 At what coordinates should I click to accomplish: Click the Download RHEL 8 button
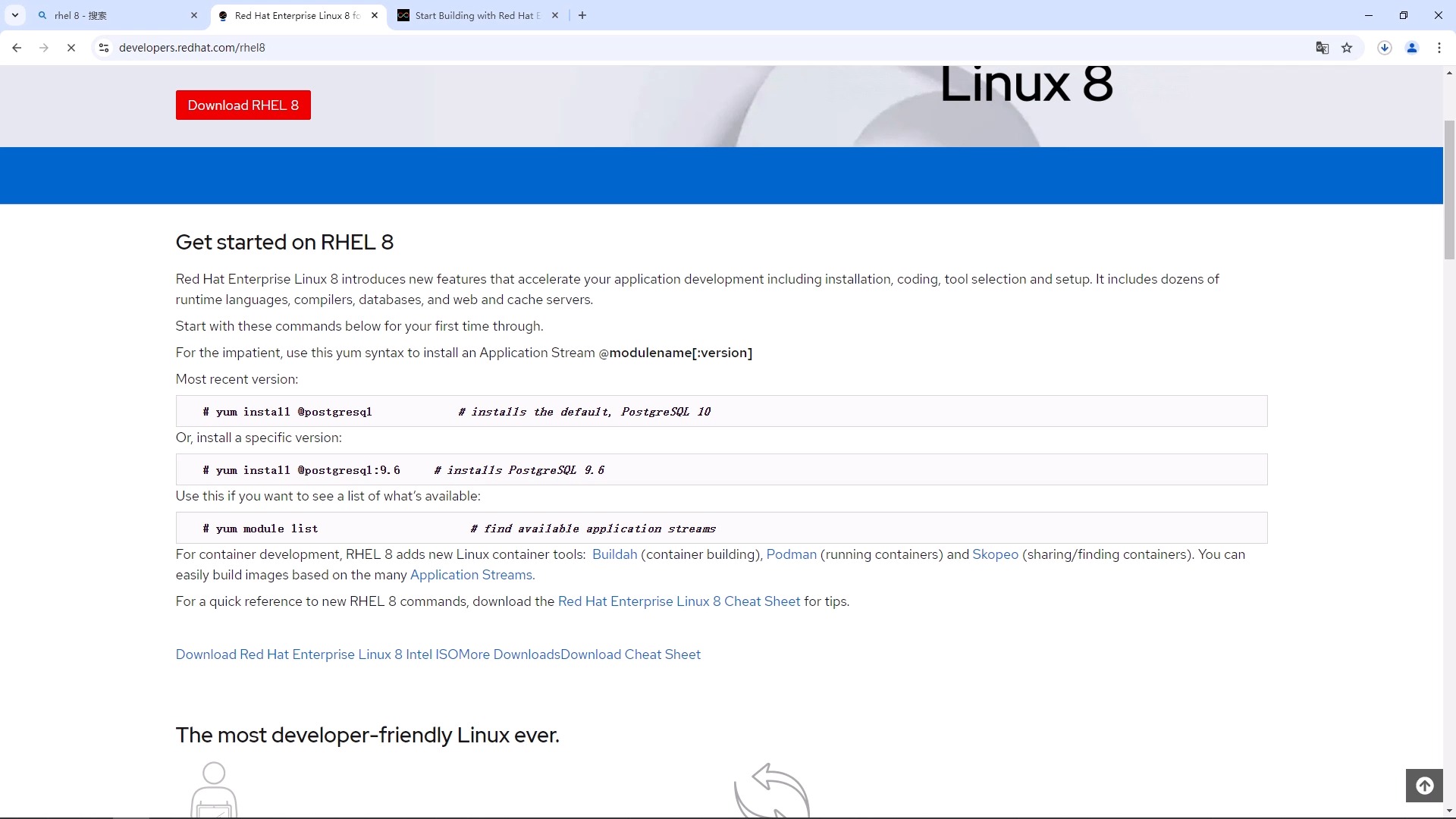[x=244, y=105]
